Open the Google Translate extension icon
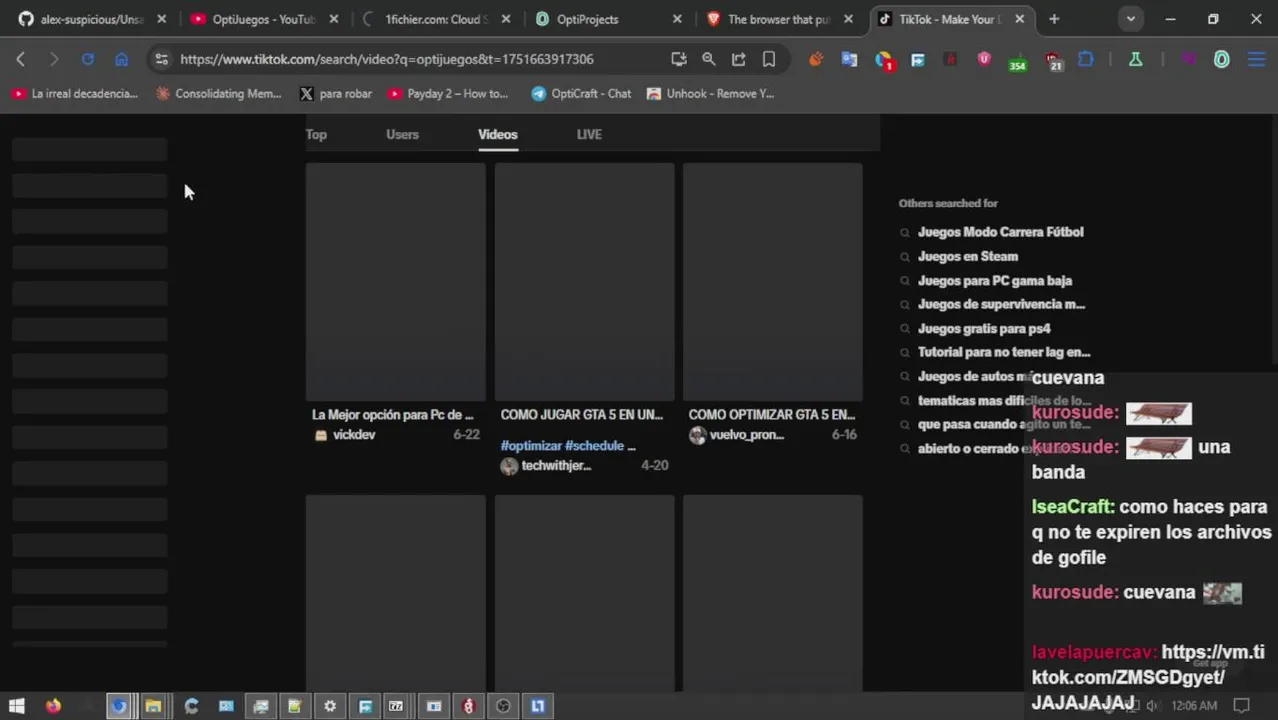Viewport: 1278px width, 720px height. pos(849,59)
